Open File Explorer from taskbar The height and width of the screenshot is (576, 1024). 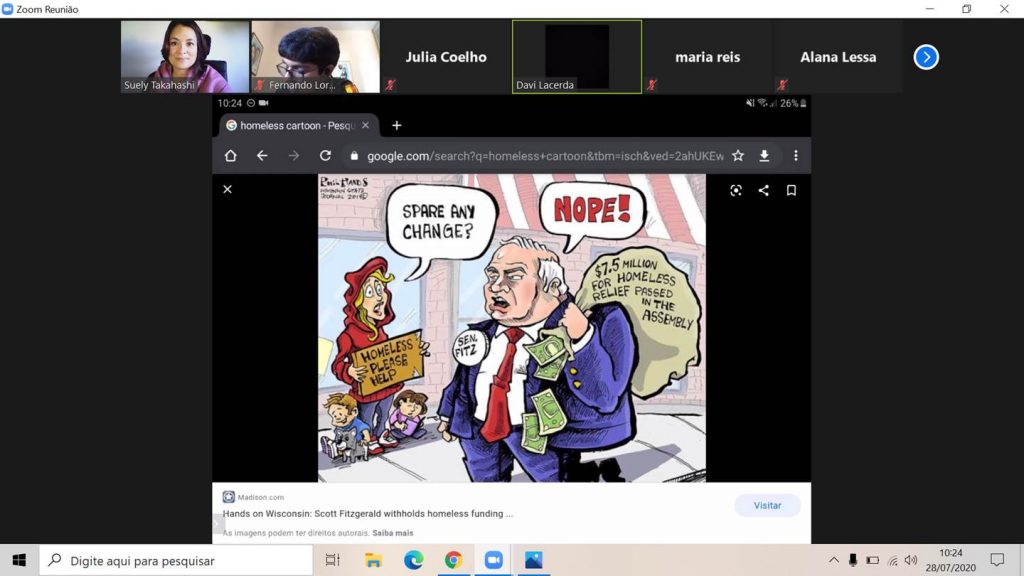pos(373,560)
